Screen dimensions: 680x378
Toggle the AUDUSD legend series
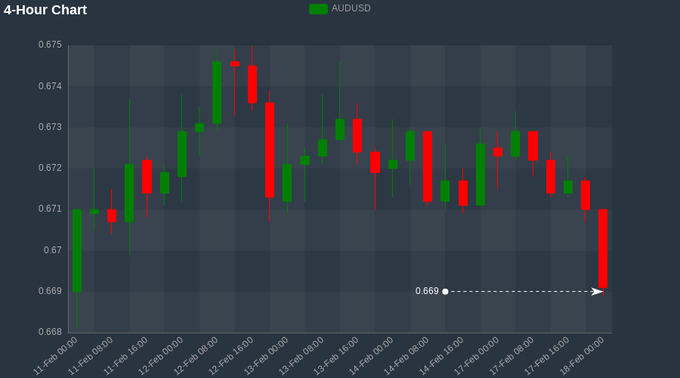tap(340, 9)
